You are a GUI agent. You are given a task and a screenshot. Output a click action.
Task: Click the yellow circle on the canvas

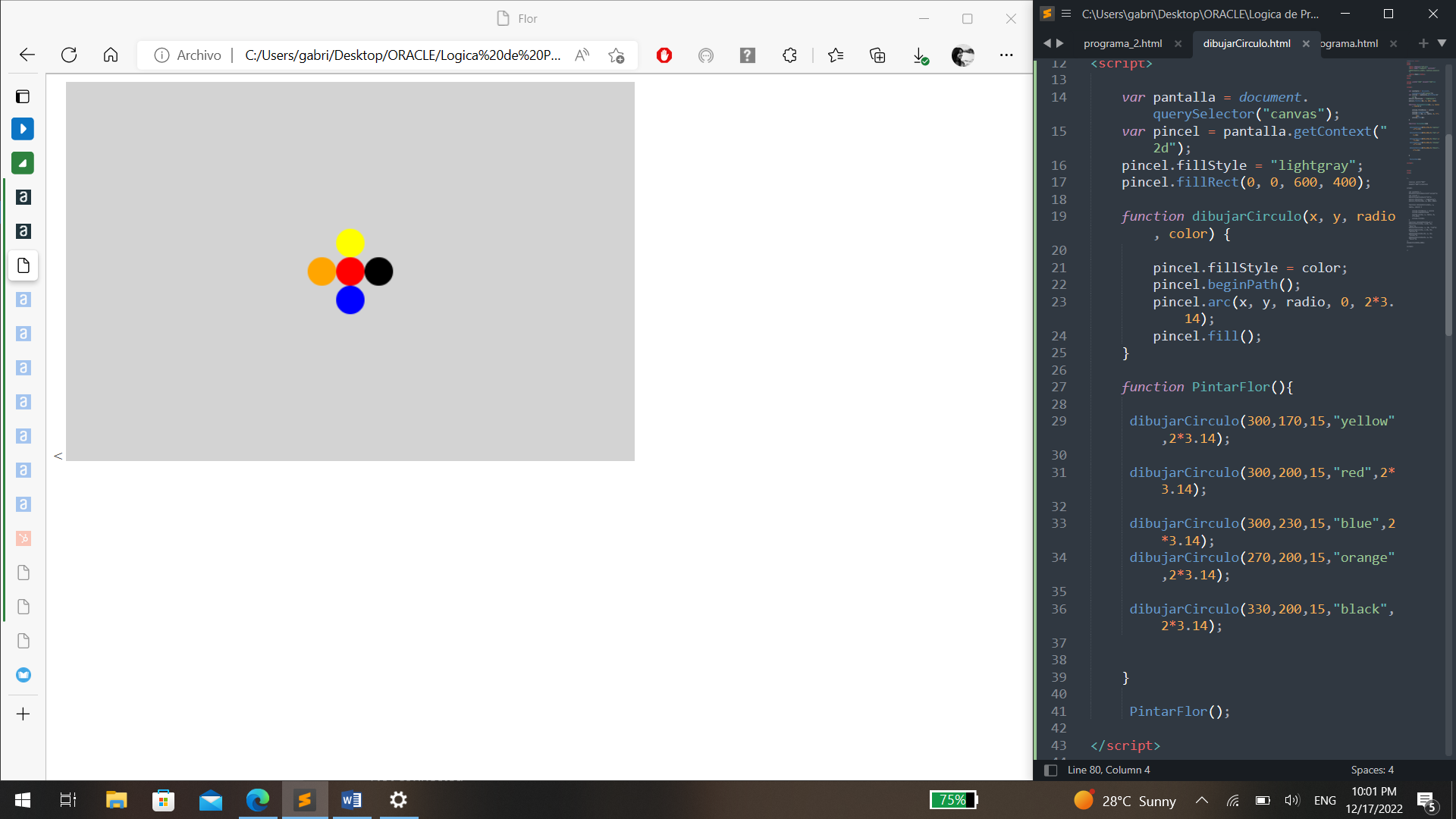point(350,243)
